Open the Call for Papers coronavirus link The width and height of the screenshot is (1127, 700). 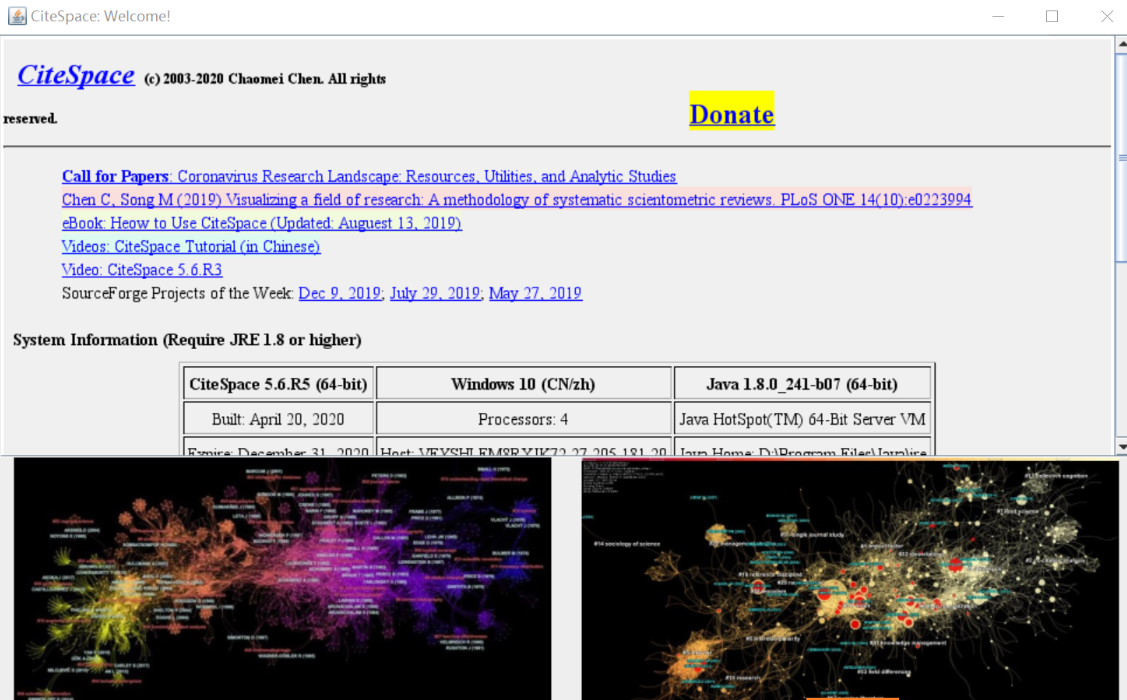tap(369, 177)
